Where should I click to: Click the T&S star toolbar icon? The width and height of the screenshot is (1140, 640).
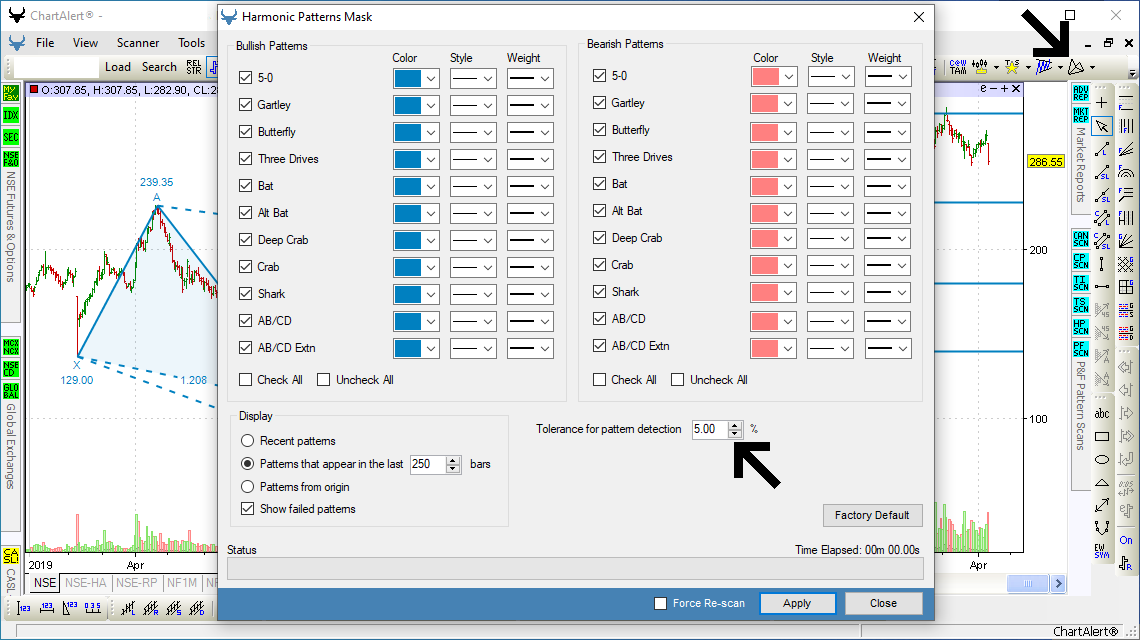pos(1012,67)
